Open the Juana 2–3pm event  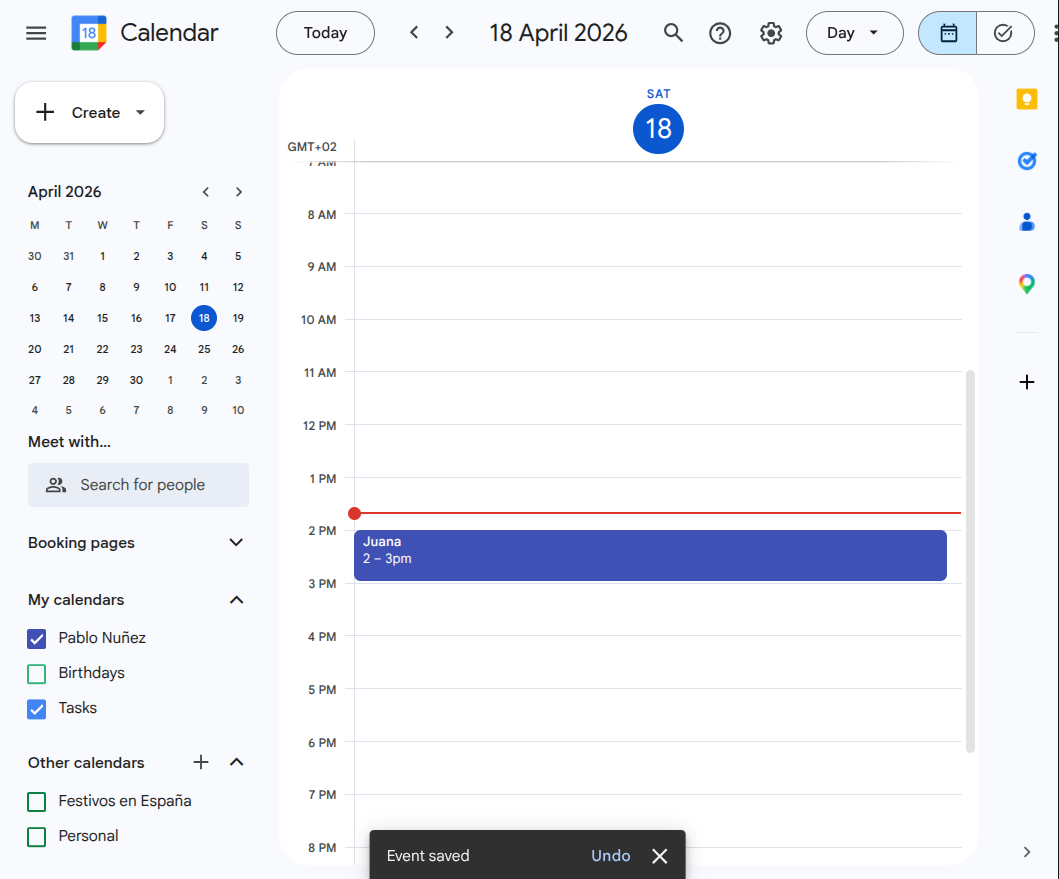coord(650,555)
